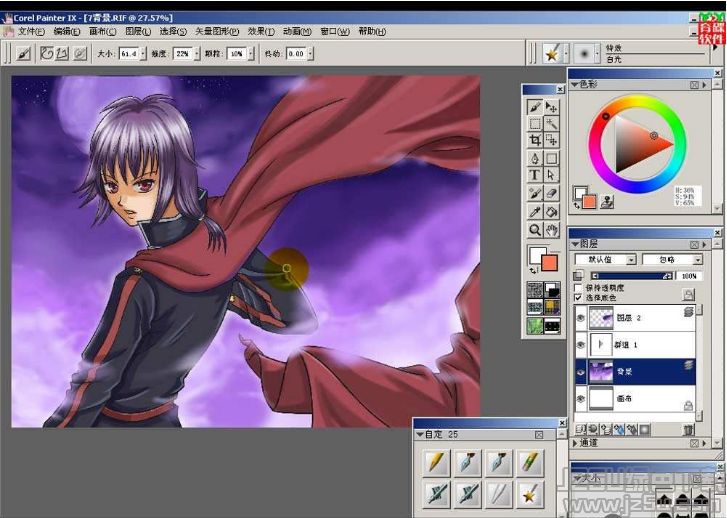
Task: Select the Shape Selection arrow tool
Action: tap(551, 175)
